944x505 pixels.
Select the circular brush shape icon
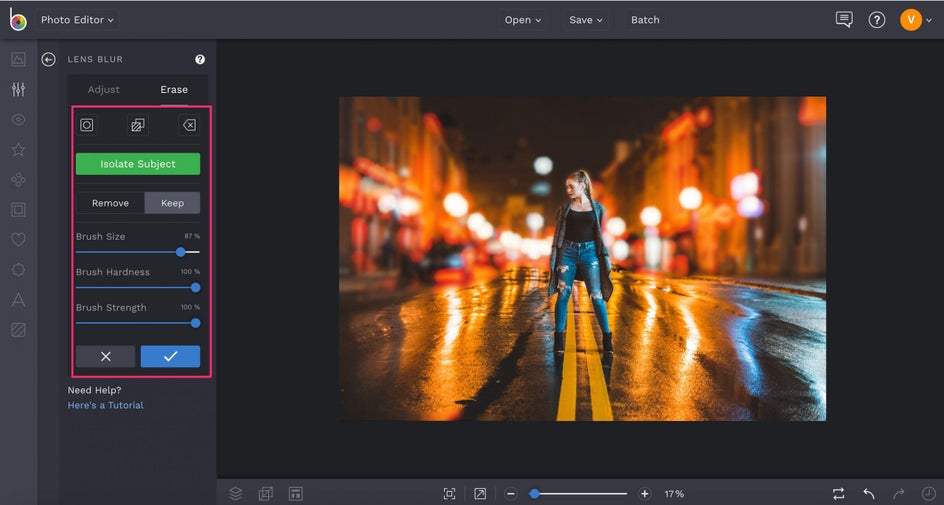[87, 125]
